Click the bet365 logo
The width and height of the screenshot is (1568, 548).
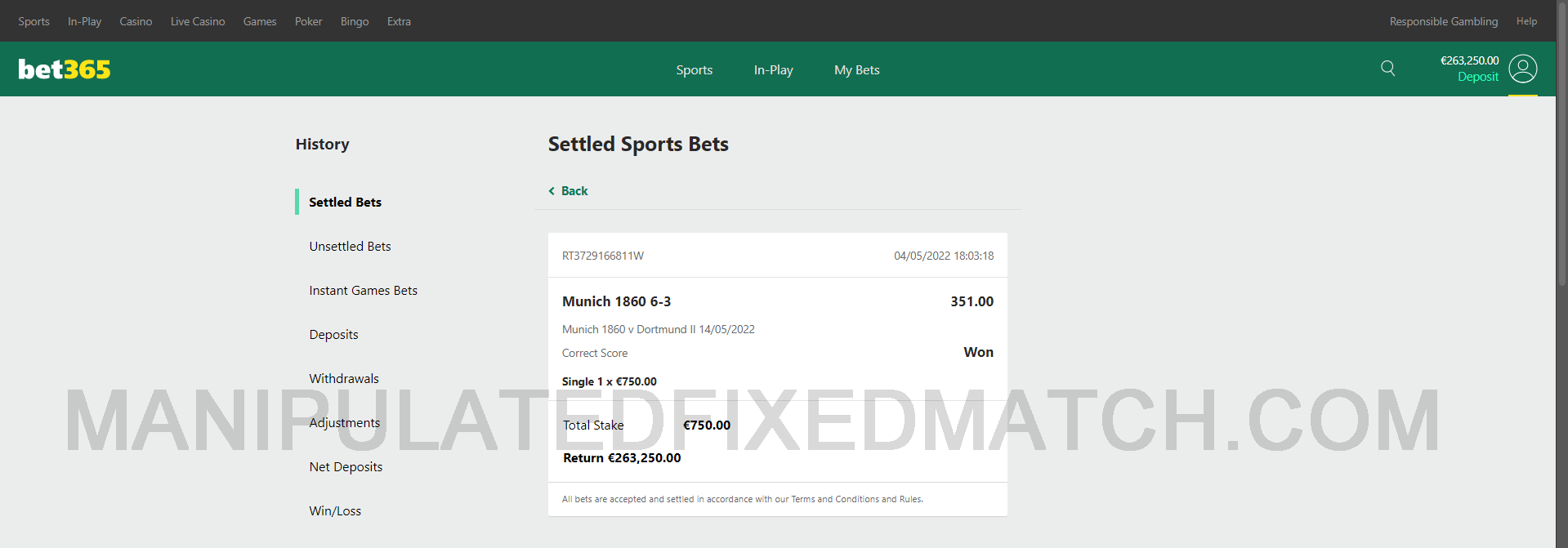coord(65,69)
